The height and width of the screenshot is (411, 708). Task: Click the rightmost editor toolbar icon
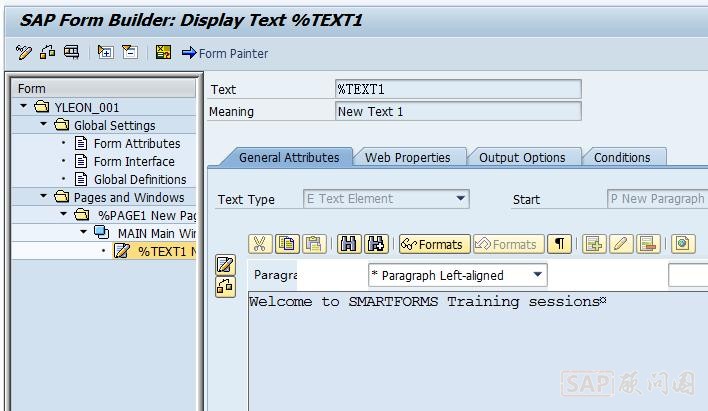pos(682,244)
